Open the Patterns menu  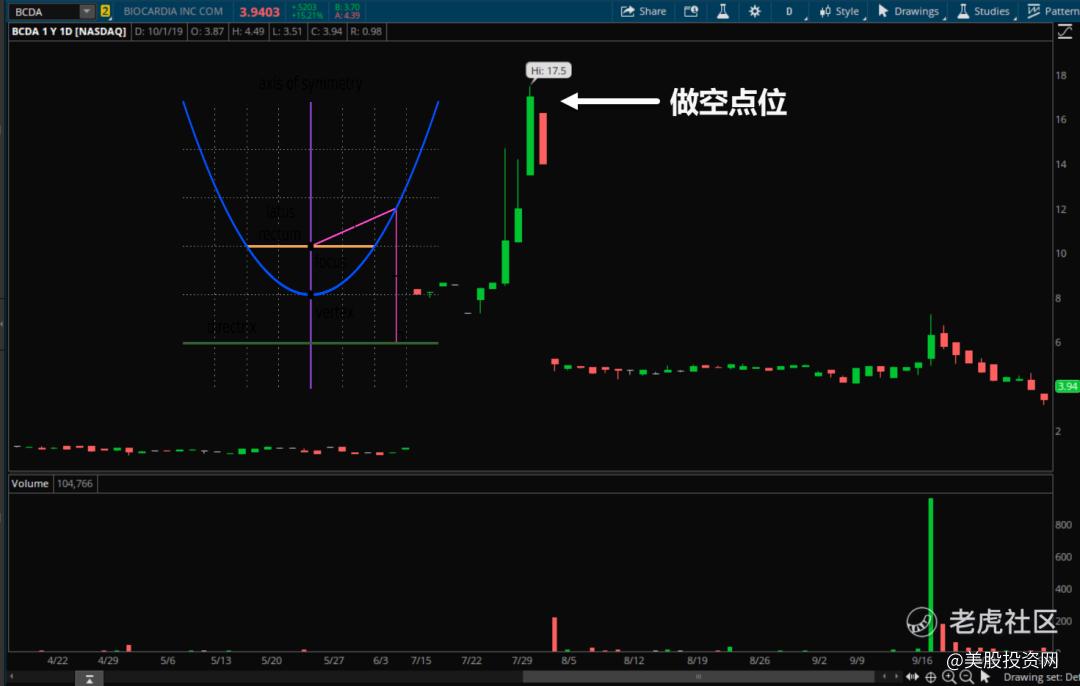click(x=1053, y=11)
